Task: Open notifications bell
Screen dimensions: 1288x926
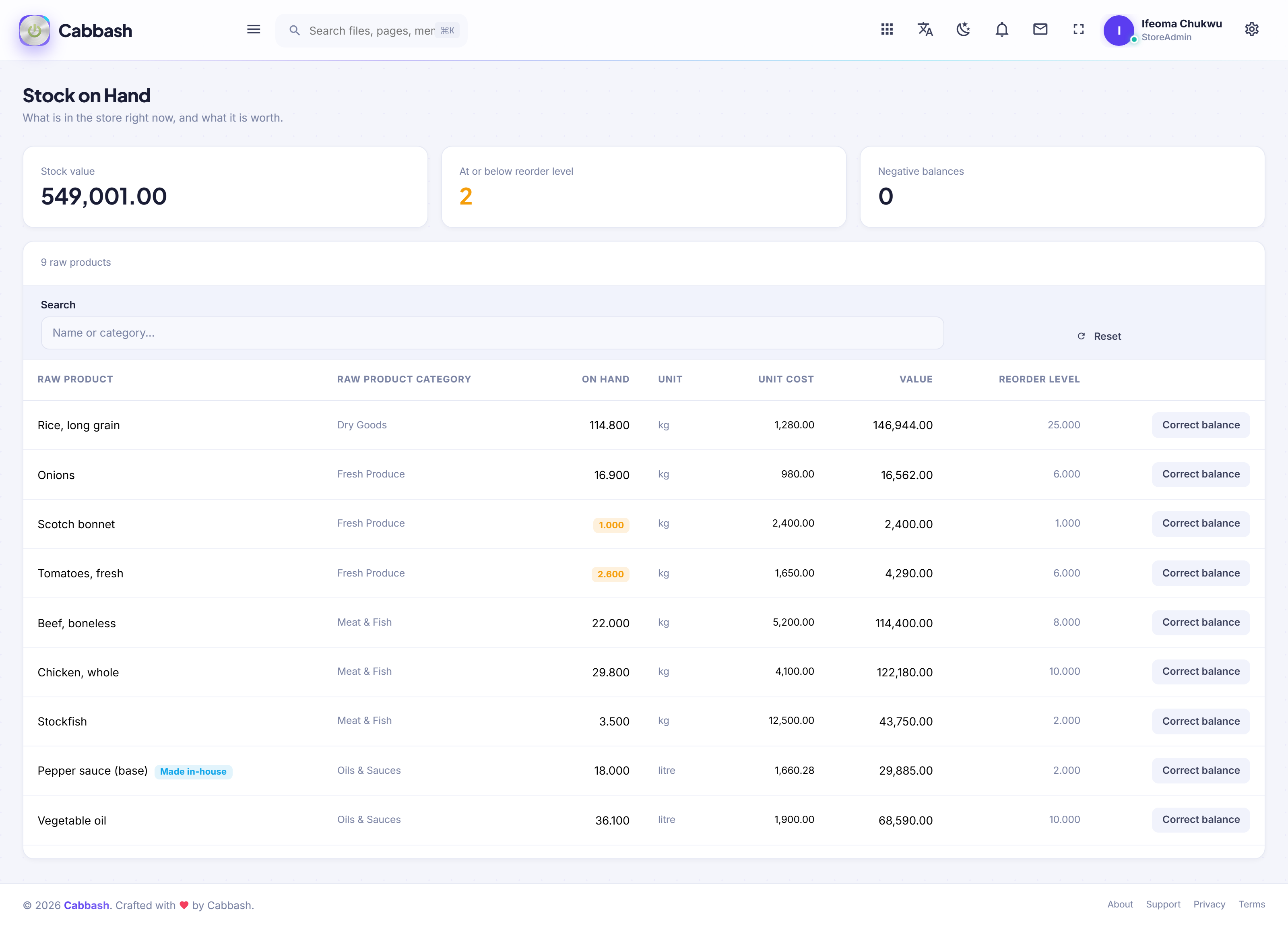Action: point(1002,29)
